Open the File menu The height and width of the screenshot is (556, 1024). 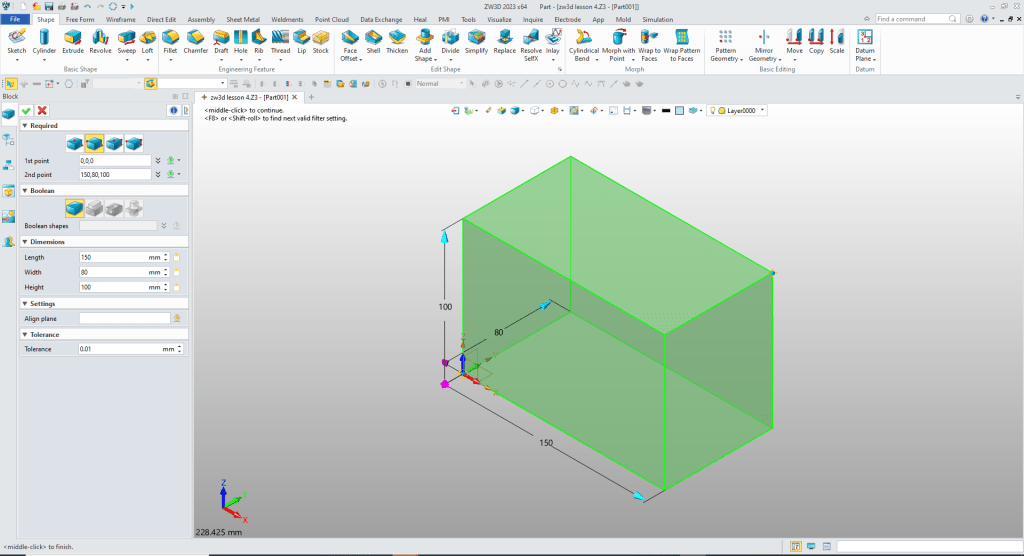[16, 19]
